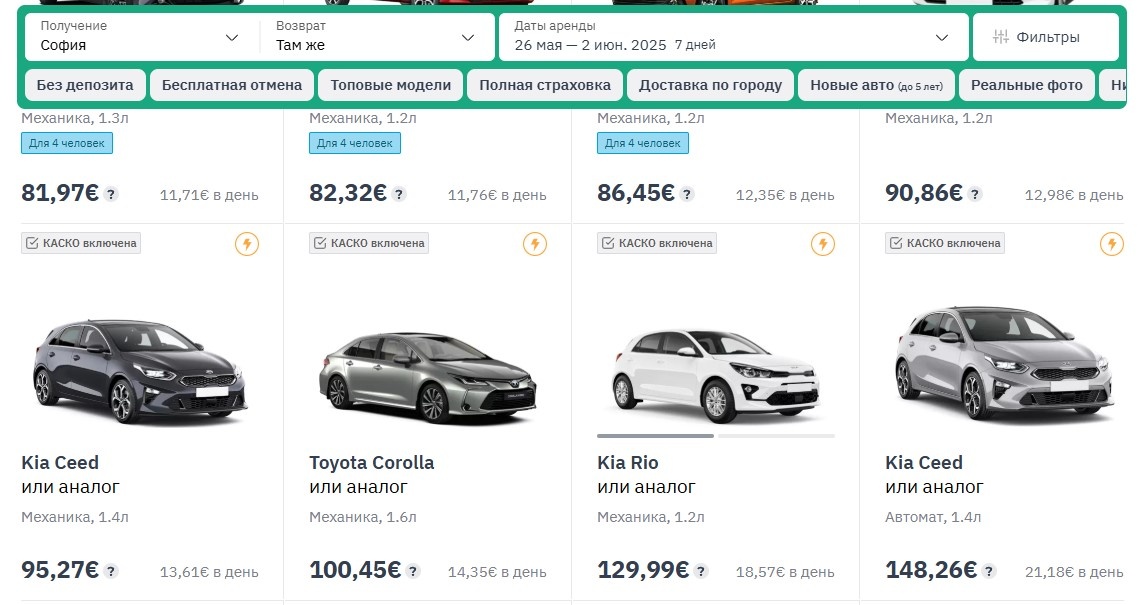Image resolution: width=1138 pixels, height=605 pixels.
Task: Click the sliders icon inside the Фильтры button
Action: (999, 36)
